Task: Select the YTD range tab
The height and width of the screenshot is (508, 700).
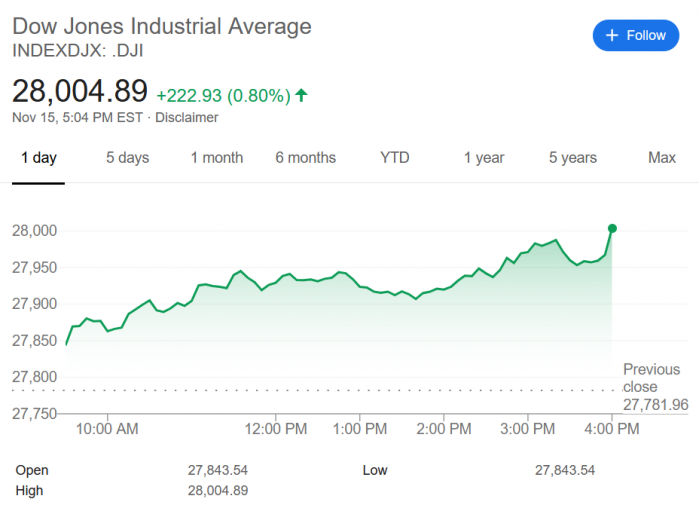Action: 395,158
